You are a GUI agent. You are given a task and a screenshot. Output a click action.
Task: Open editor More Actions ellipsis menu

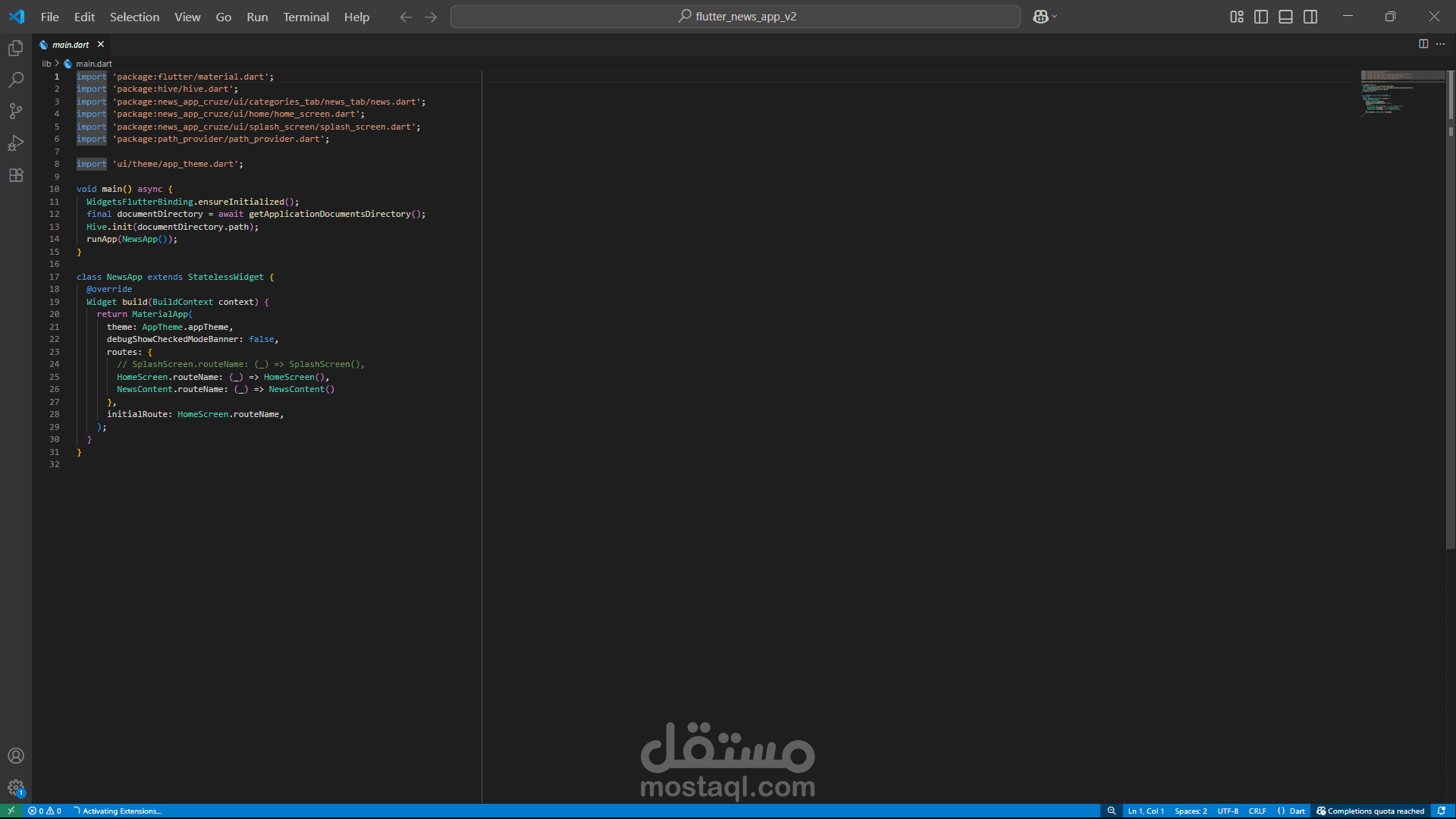[1441, 44]
